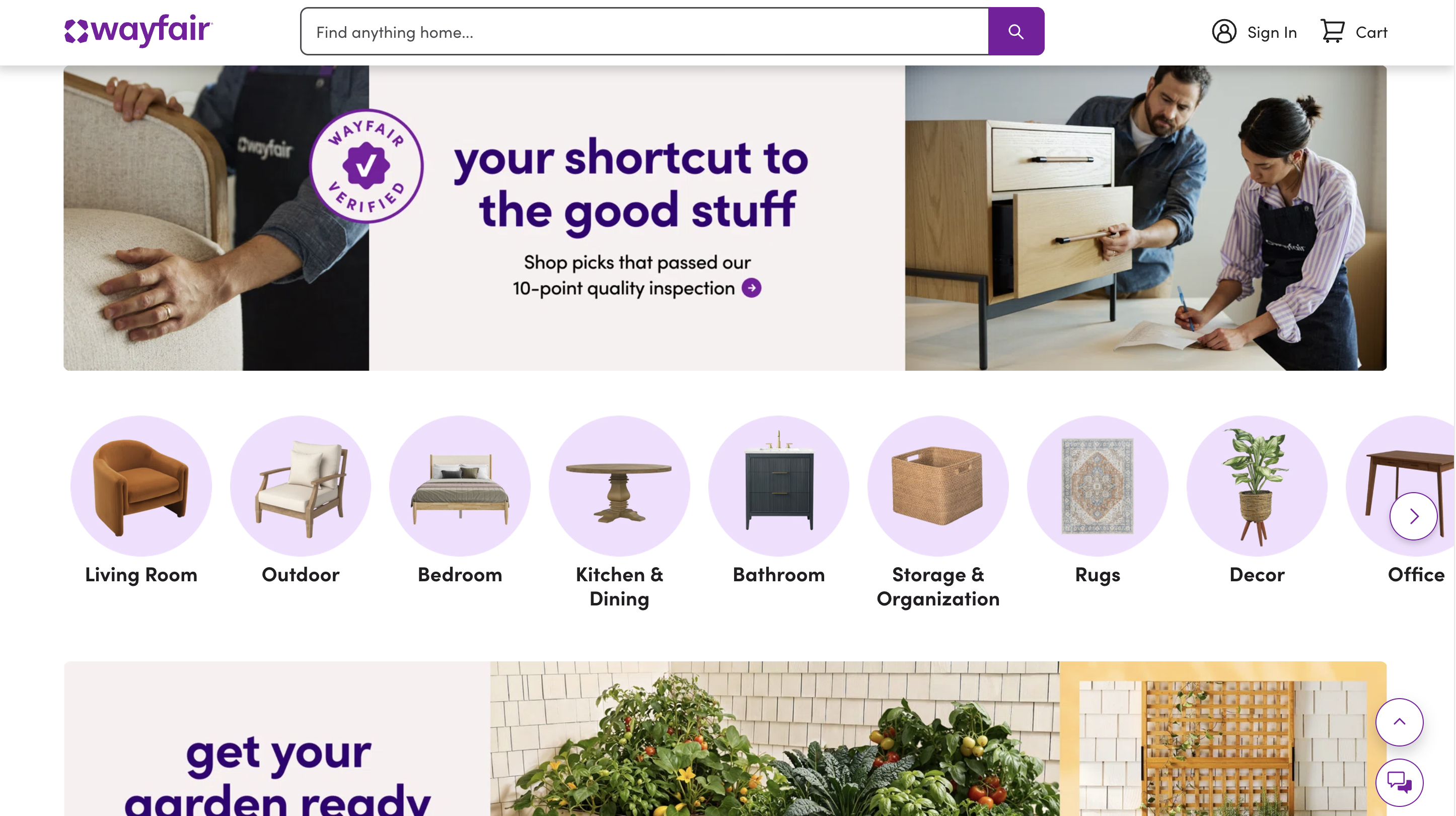Click the back-to-top arrow button
Viewport: 1456px width, 816px height.
tap(1400, 722)
